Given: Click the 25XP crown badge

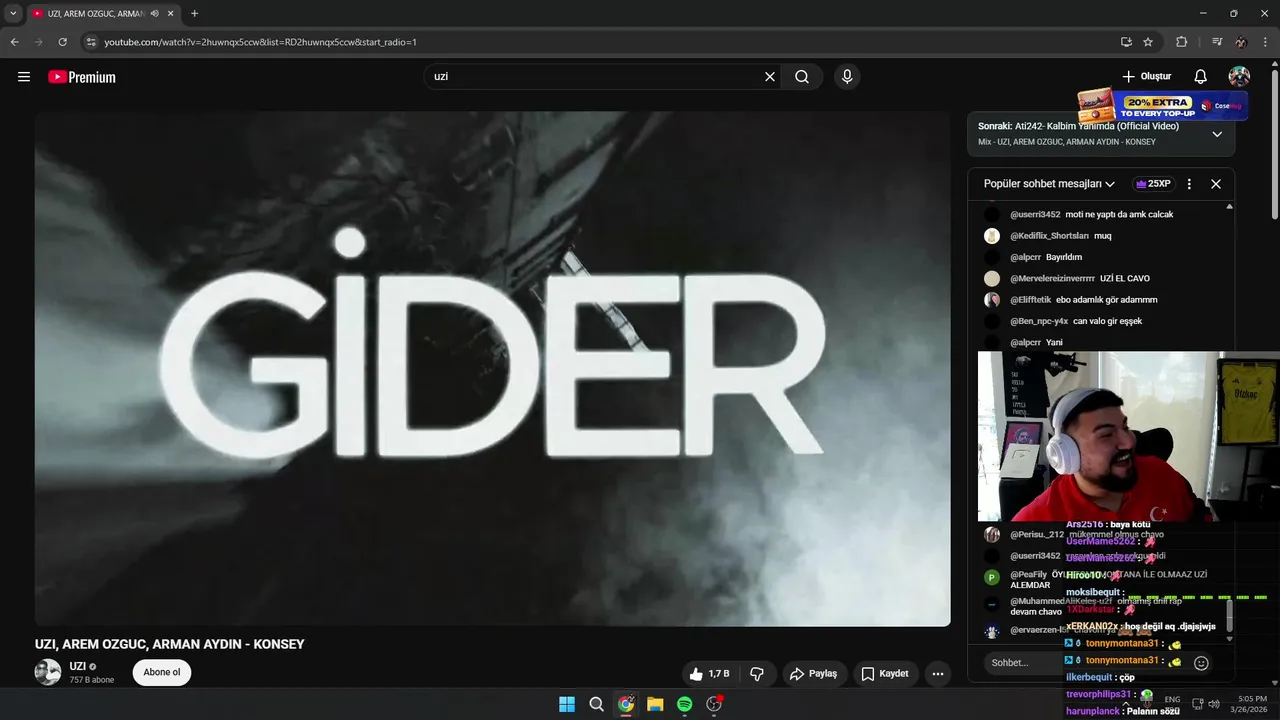Looking at the screenshot, I should [x=1152, y=184].
